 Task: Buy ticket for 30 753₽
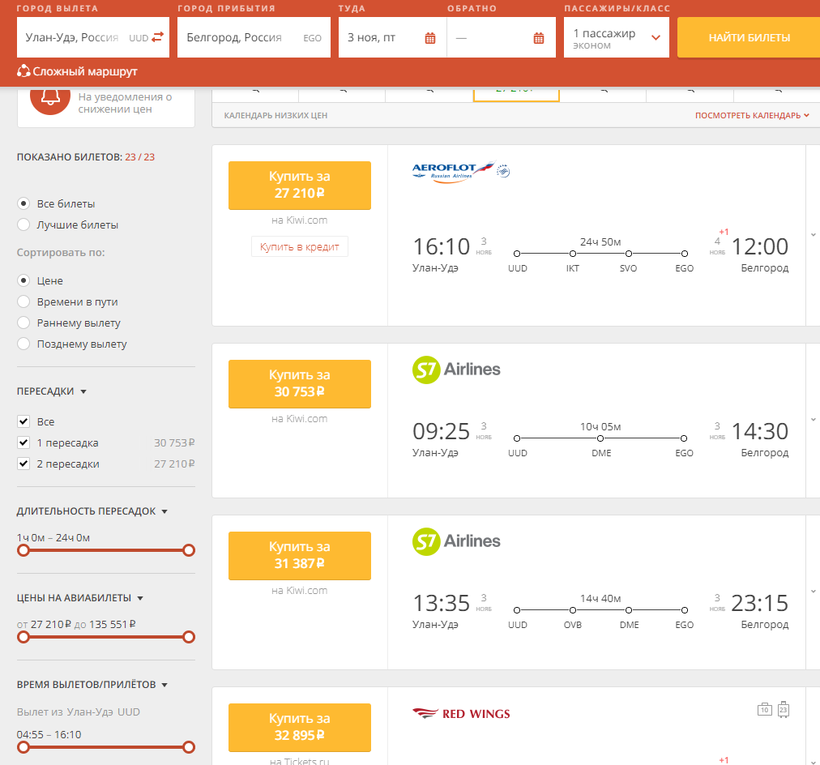pos(300,384)
